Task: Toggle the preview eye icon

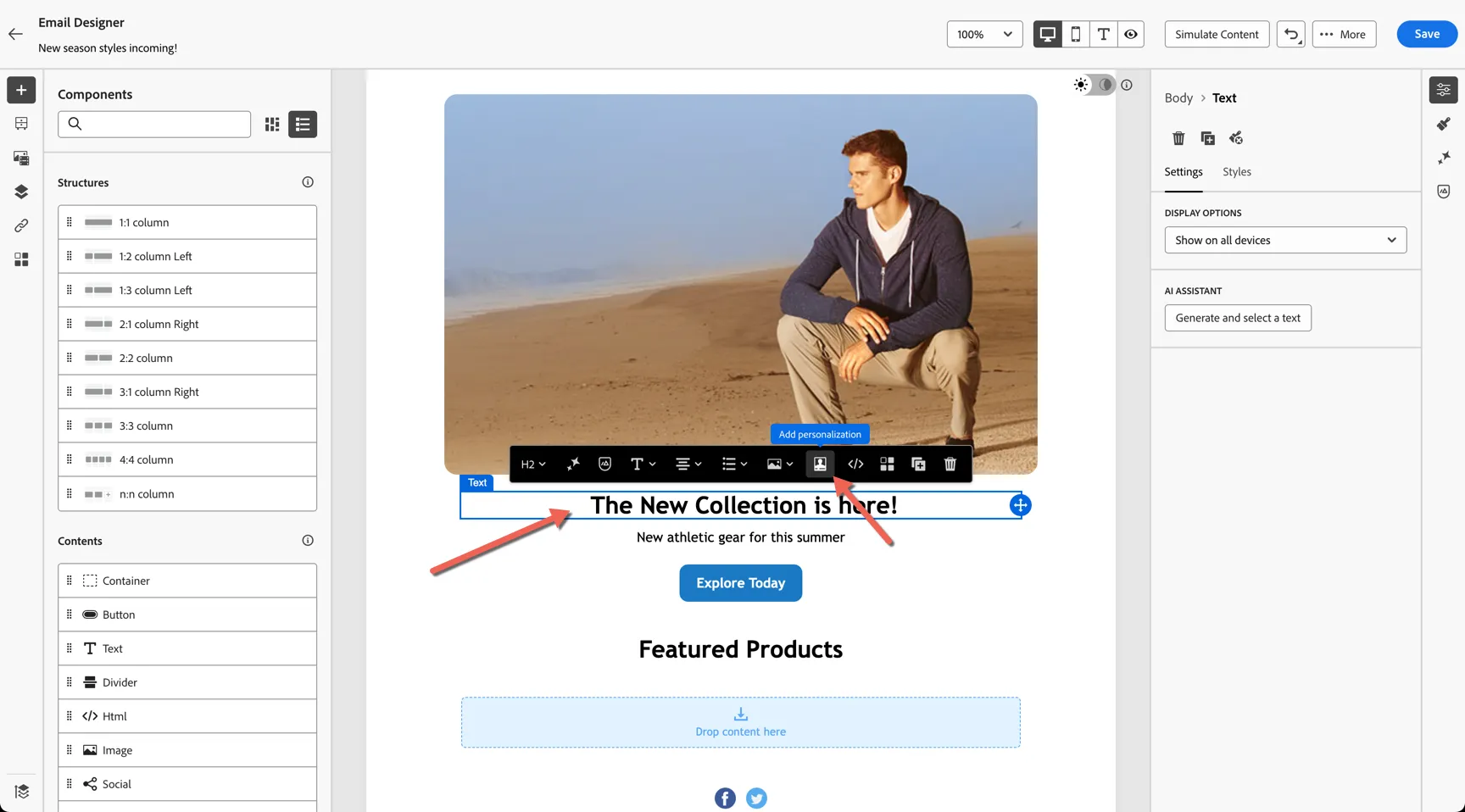Action: [1131, 34]
